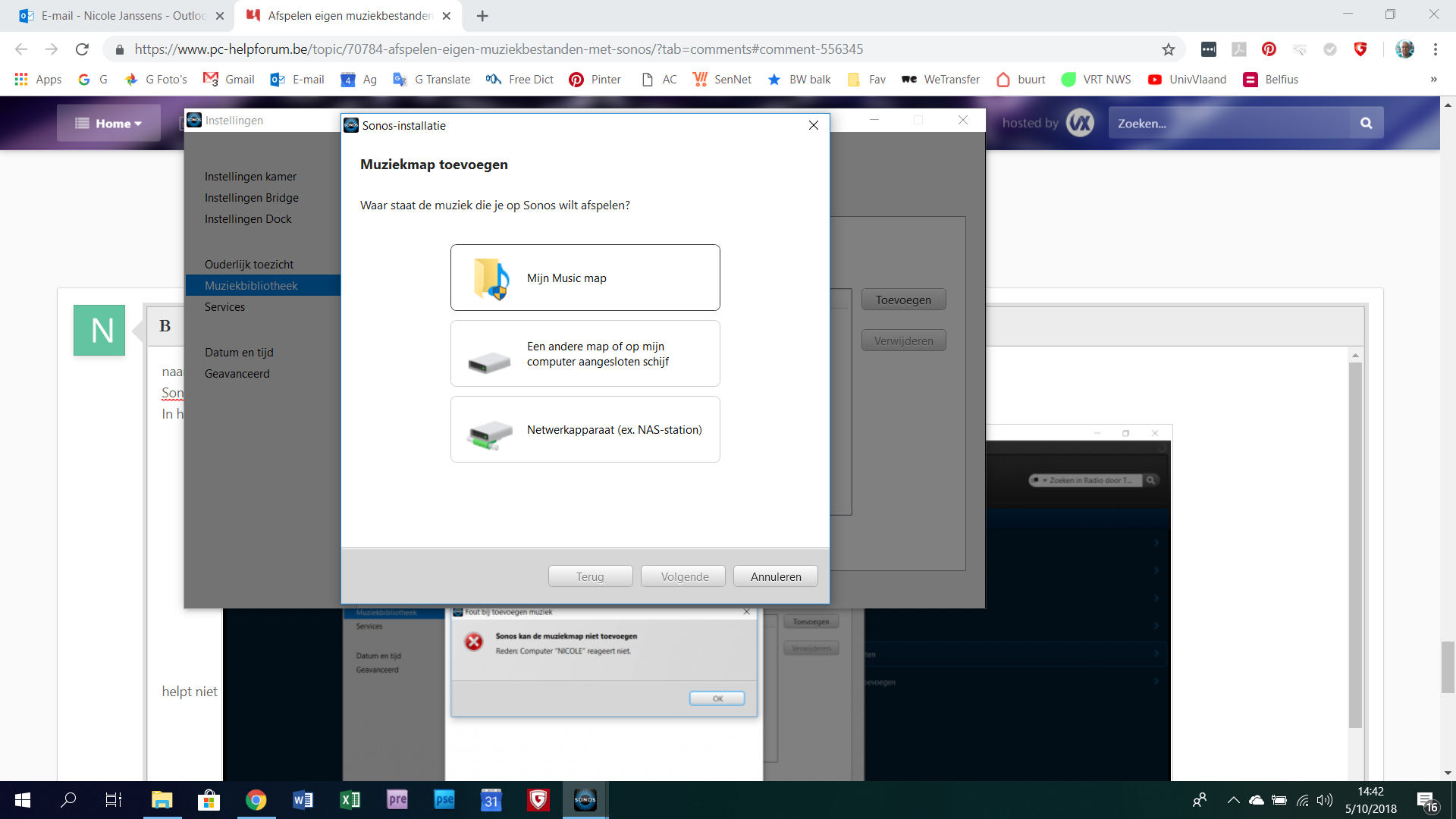
Task: Click the Annuleren button
Action: click(x=775, y=576)
